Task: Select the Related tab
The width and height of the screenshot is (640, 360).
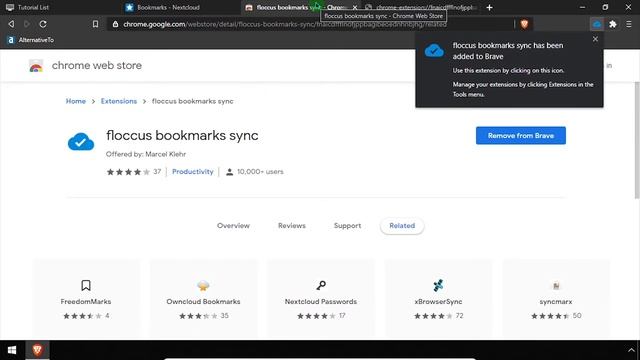Action: [402, 226]
